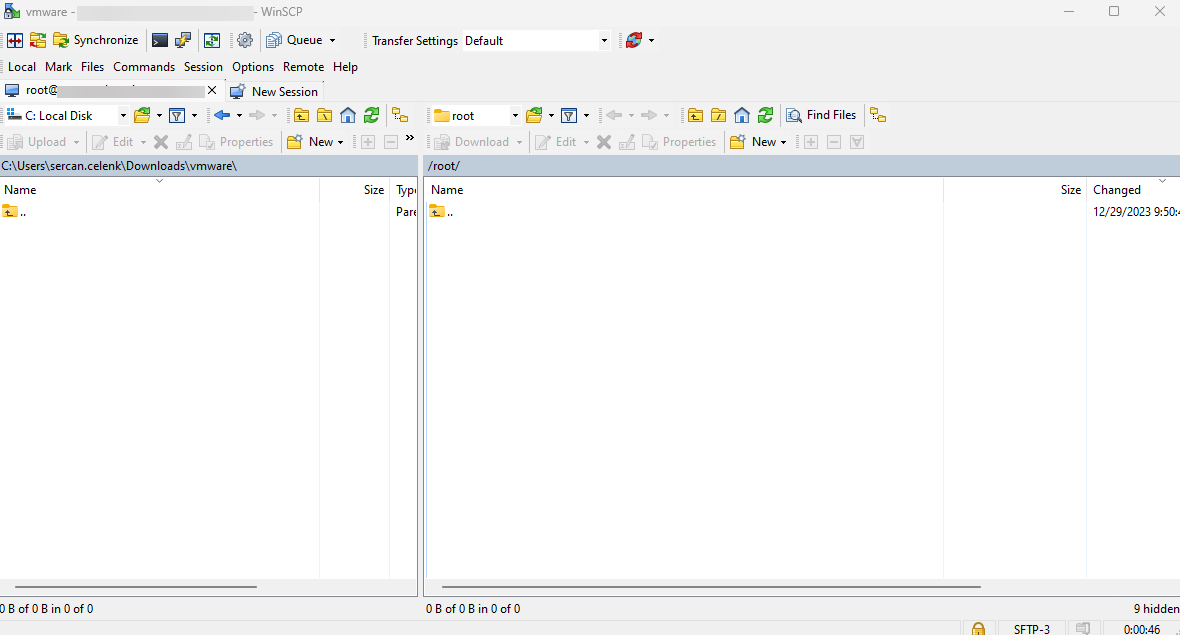Click the SFTP-3 protocol status label

pos(1032,629)
